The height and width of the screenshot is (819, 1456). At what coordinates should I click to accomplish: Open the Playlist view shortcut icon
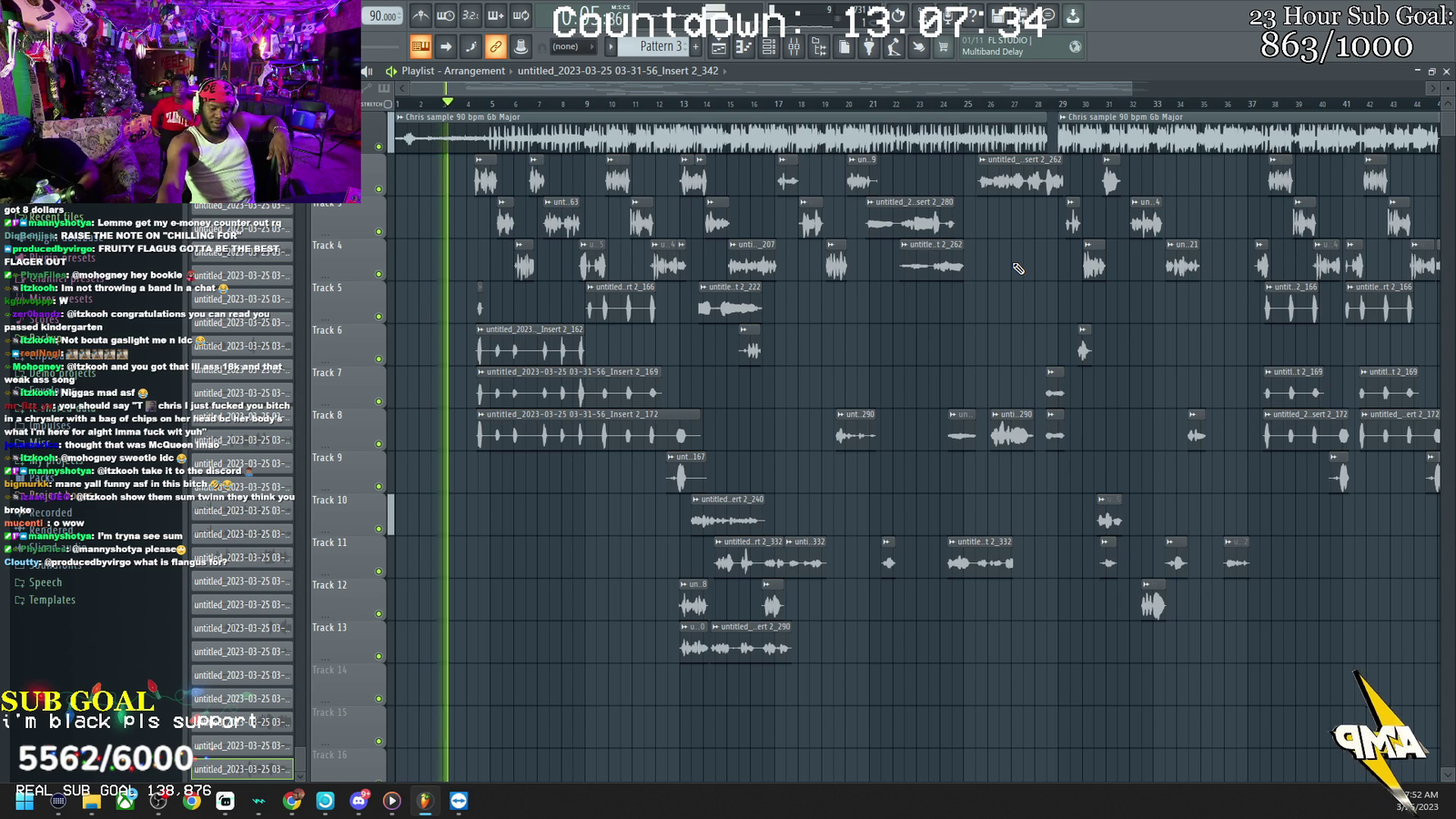pos(719,47)
